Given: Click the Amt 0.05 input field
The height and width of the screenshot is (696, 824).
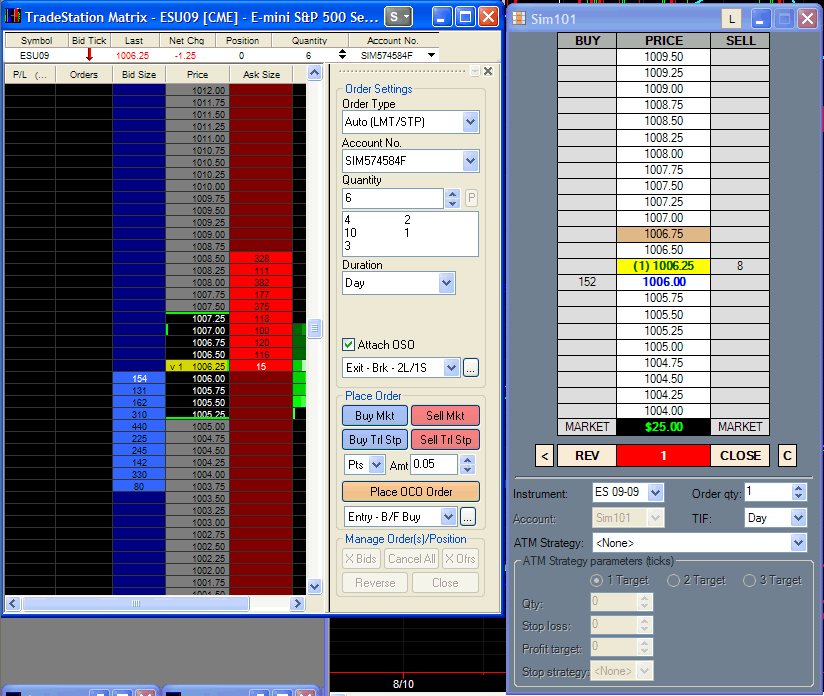Looking at the screenshot, I should tap(434, 465).
